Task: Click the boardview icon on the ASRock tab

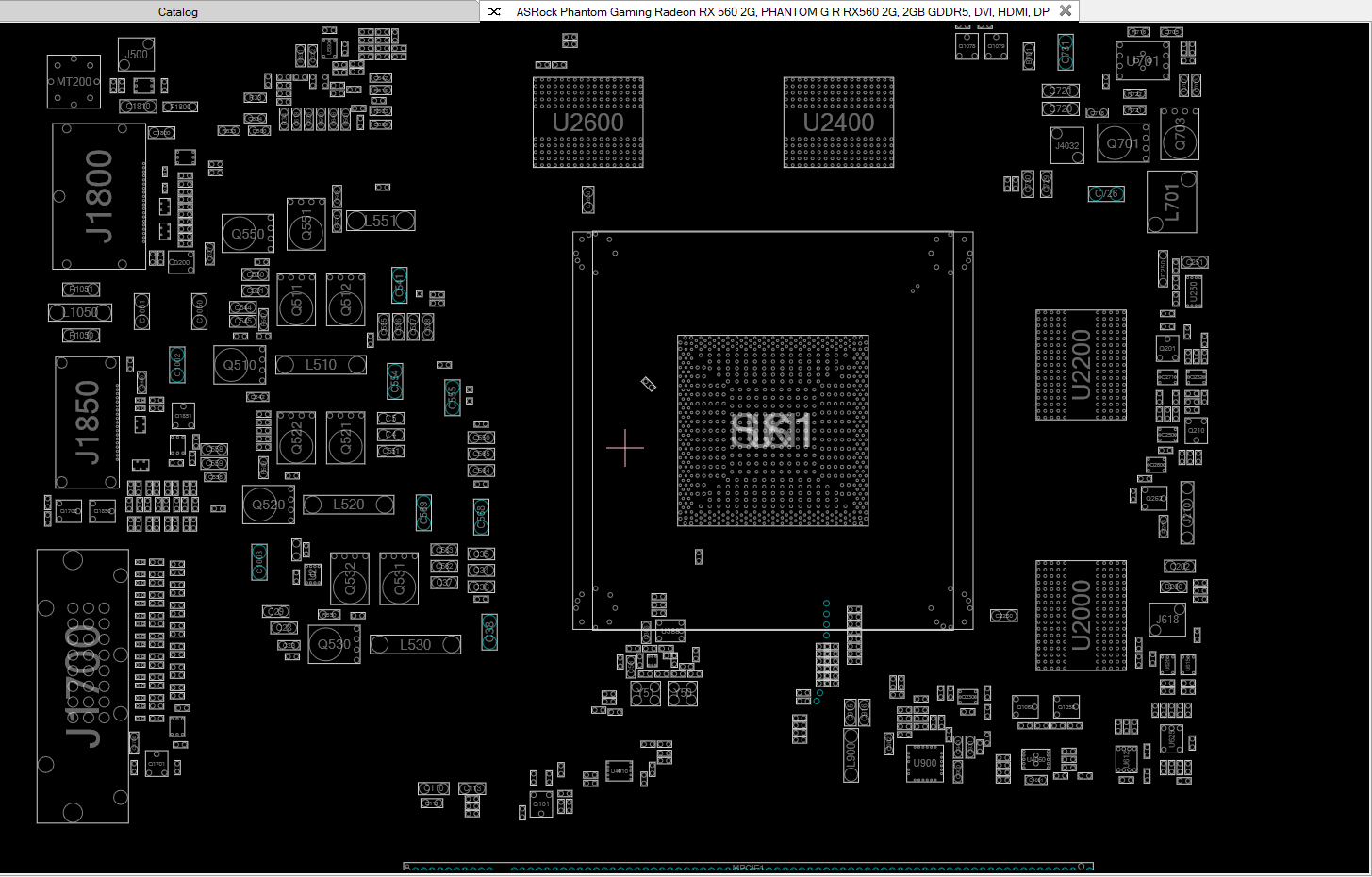Action: coord(494,12)
